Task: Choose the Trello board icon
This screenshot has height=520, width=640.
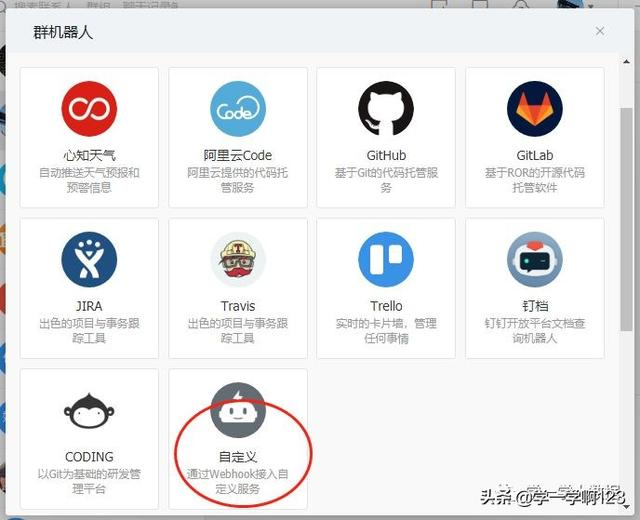Action: [x=386, y=260]
